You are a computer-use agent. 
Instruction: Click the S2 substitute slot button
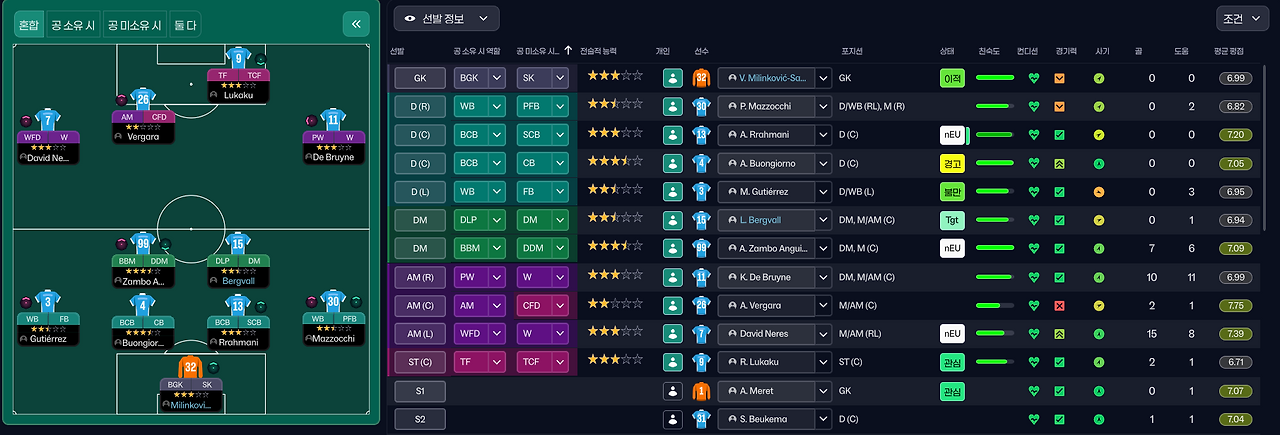click(419, 418)
